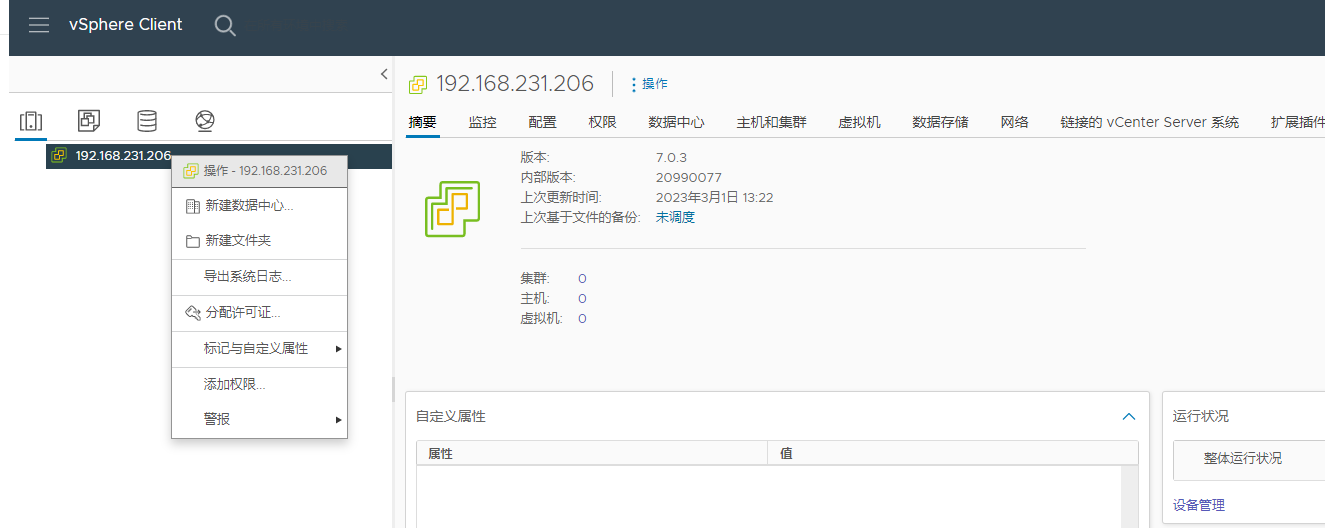Click large vCenter Server logo in summary
Image resolution: width=1325 pixels, height=528 pixels.
click(x=453, y=210)
